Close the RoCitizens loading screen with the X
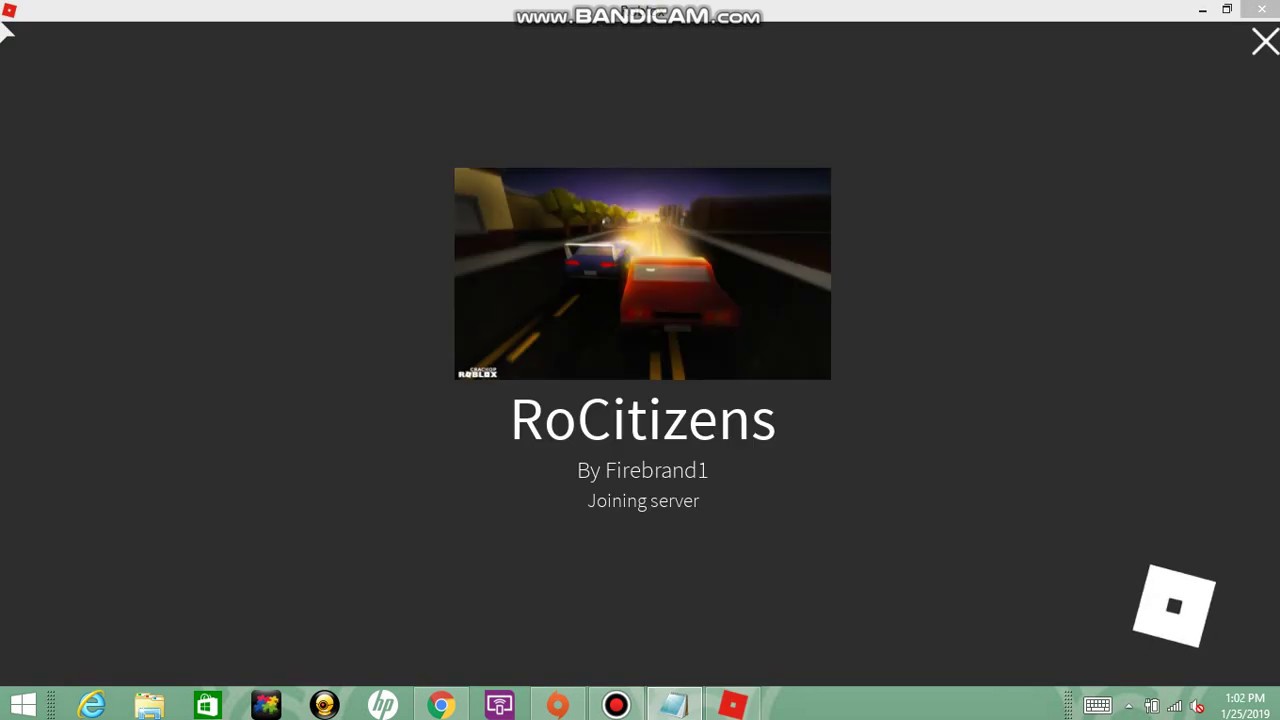 point(1264,42)
